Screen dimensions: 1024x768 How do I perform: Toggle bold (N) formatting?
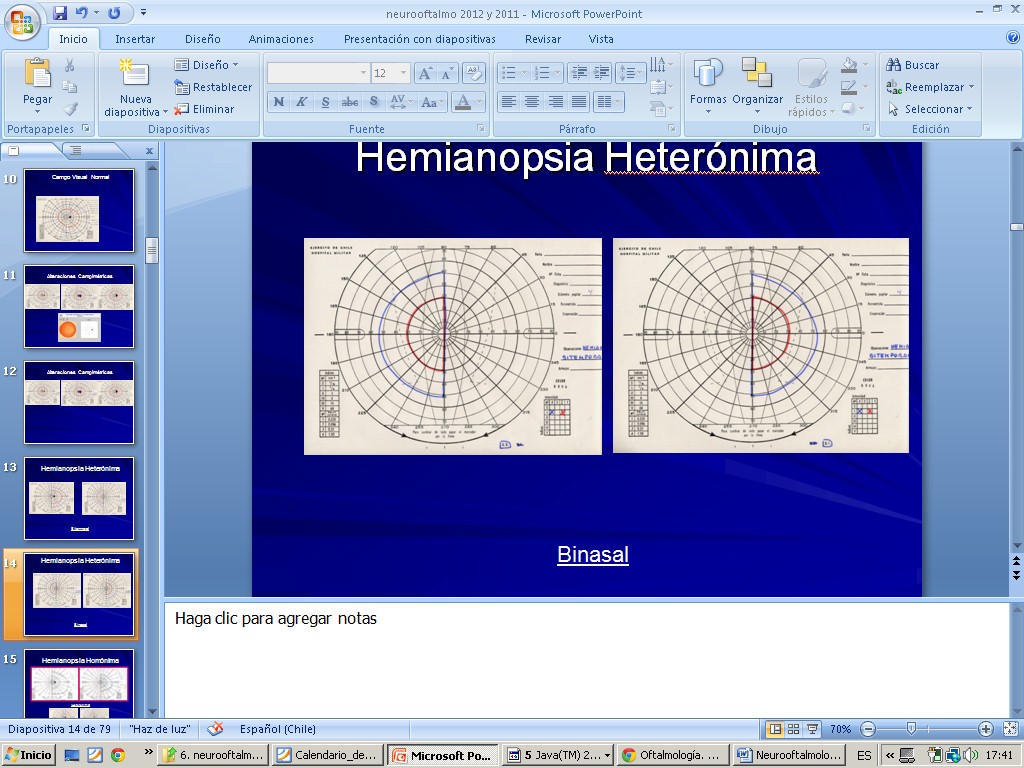279,102
